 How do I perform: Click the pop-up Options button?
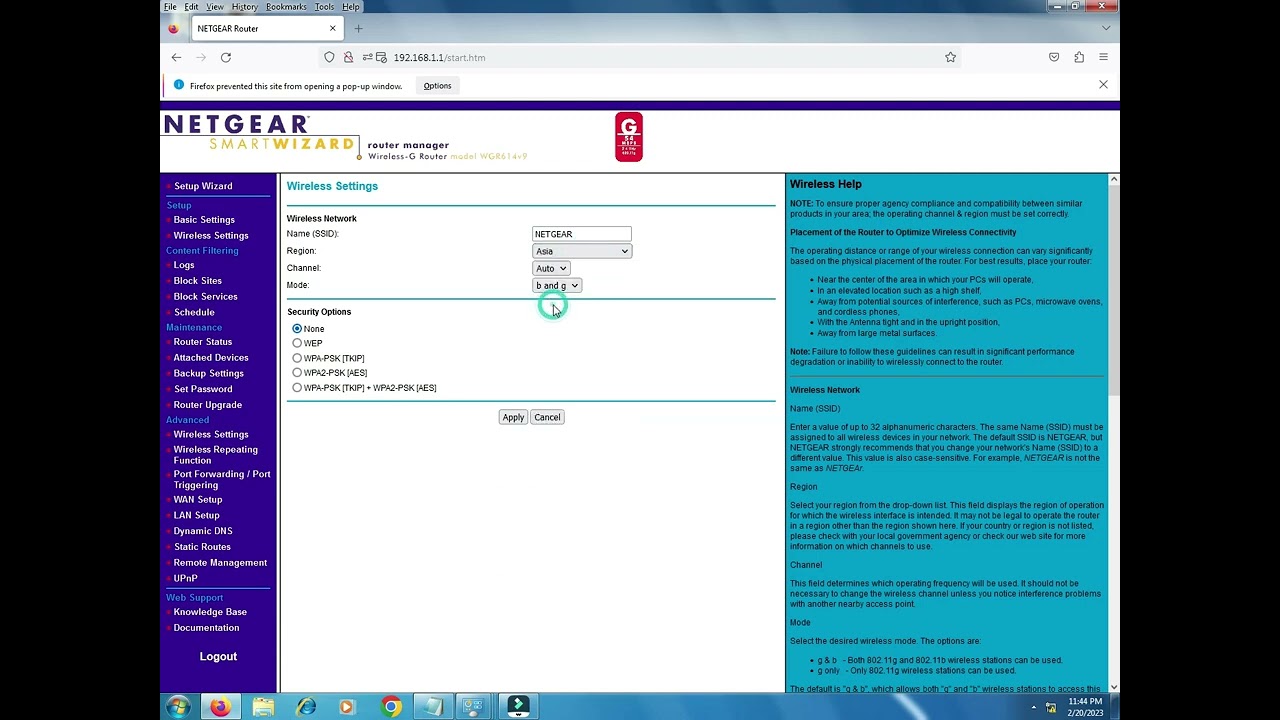(x=437, y=86)
